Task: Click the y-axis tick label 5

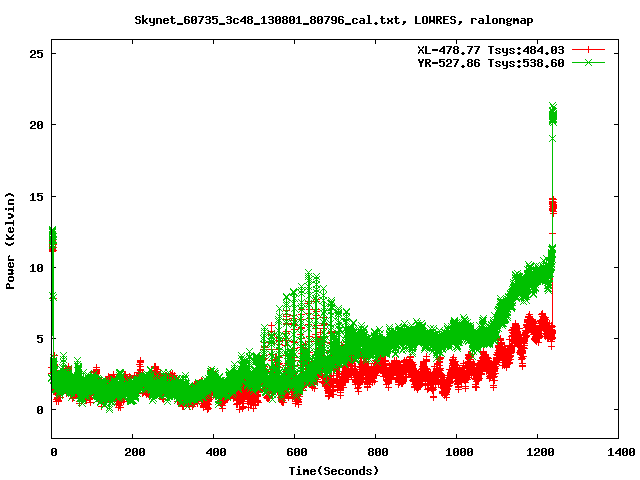Action: 40,339
